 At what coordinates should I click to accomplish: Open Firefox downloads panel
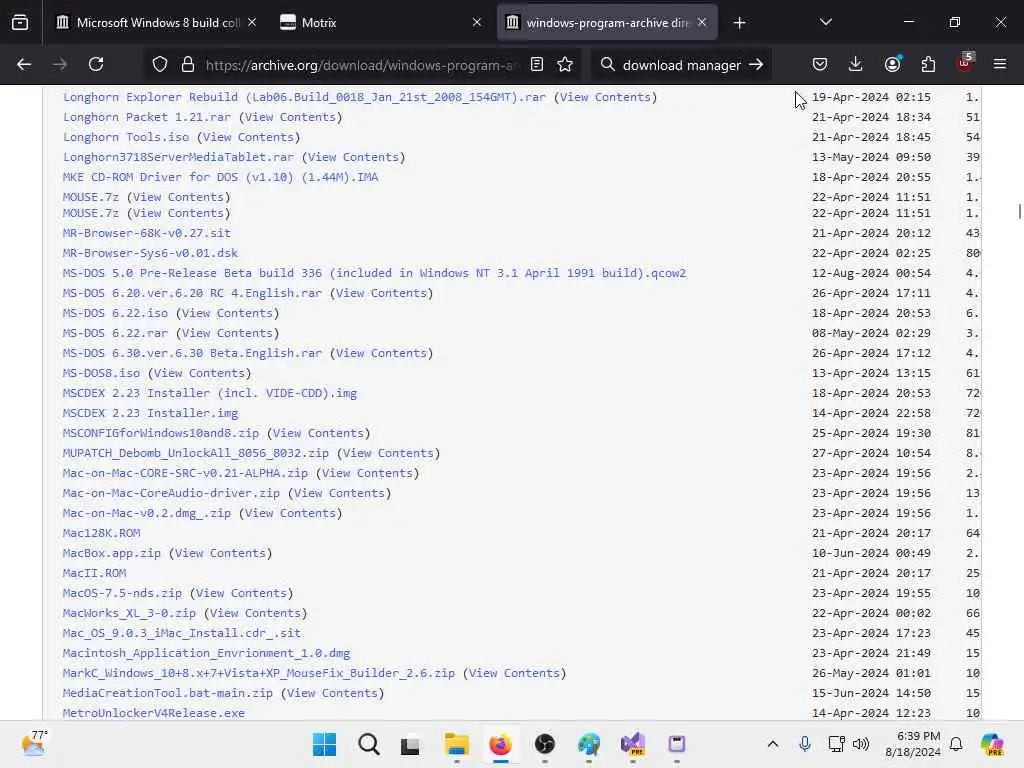point(856,65)
